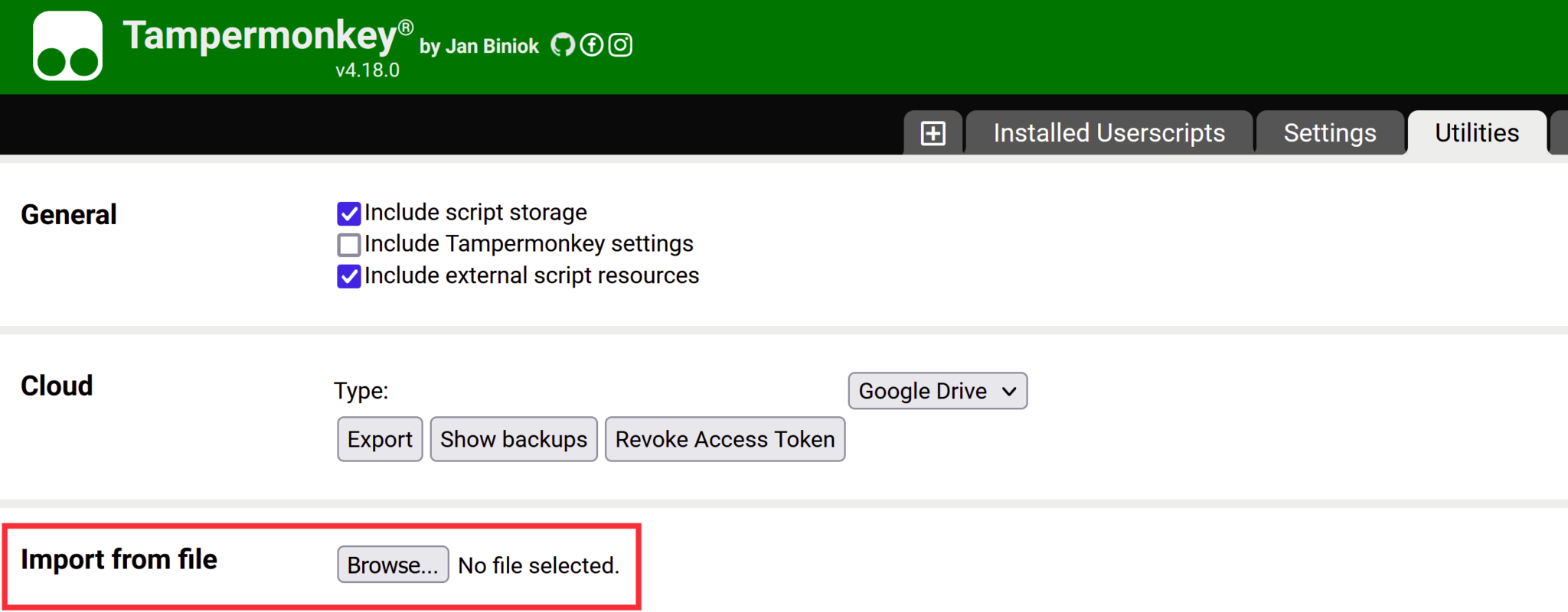The image size is (1568, 612).
Task: Click Browse... to import a file
Action: 393,565
